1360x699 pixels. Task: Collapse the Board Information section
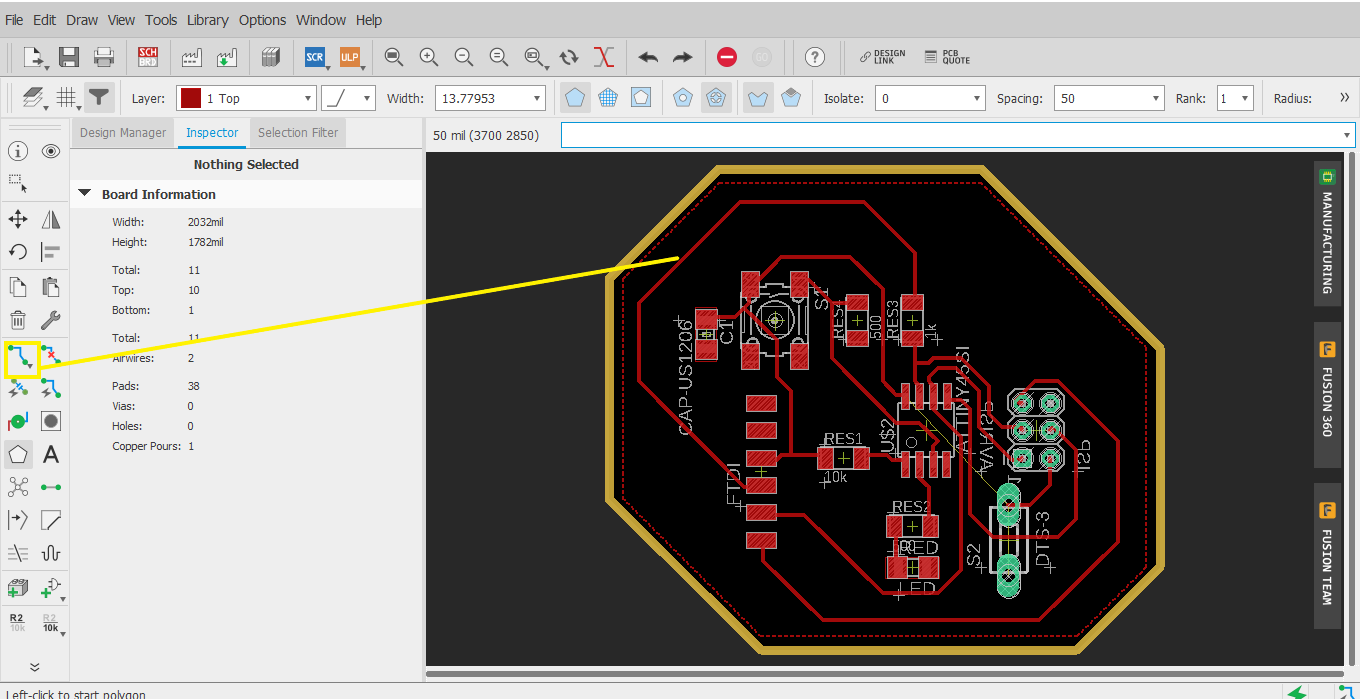coord(85,194)
